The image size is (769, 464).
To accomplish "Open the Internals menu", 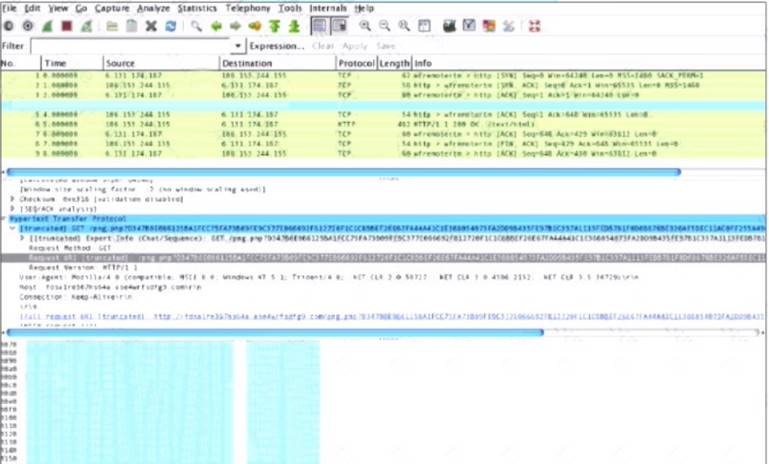I will point(328,8).
